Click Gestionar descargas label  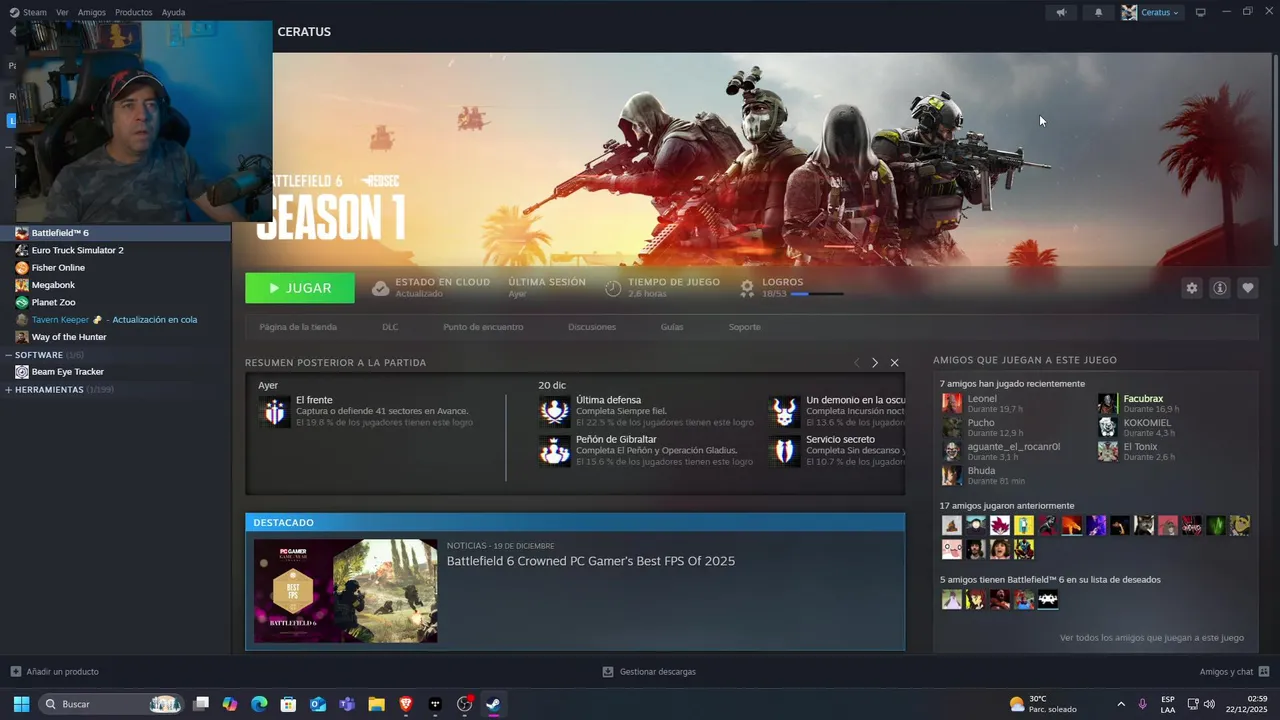[x=658, y=671]
